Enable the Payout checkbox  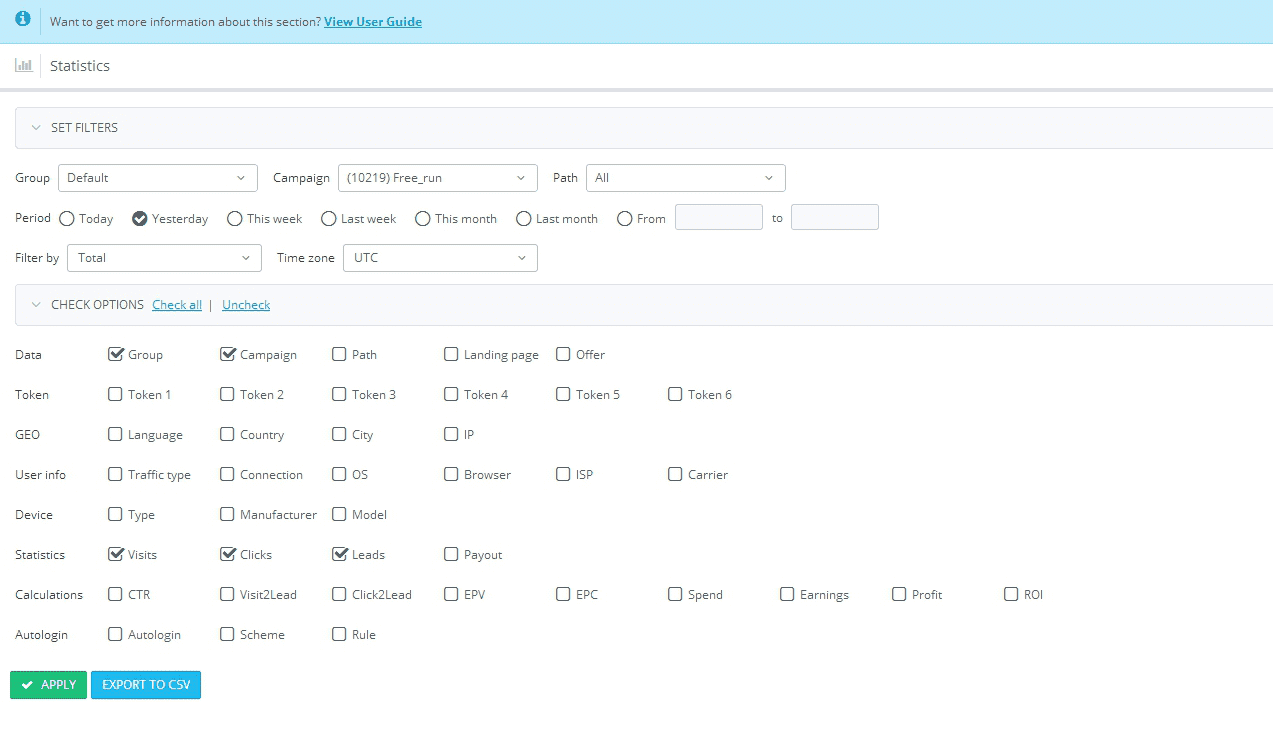click(451, 554)
